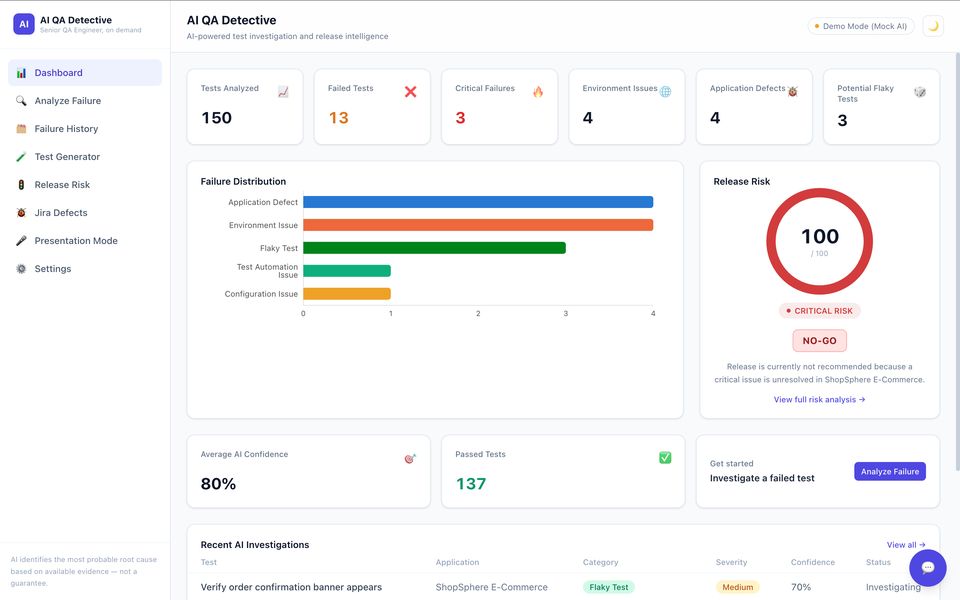Screen dimensions: 960x600
Task: Click the green Flaky Test bar
Action: [434, 248]
